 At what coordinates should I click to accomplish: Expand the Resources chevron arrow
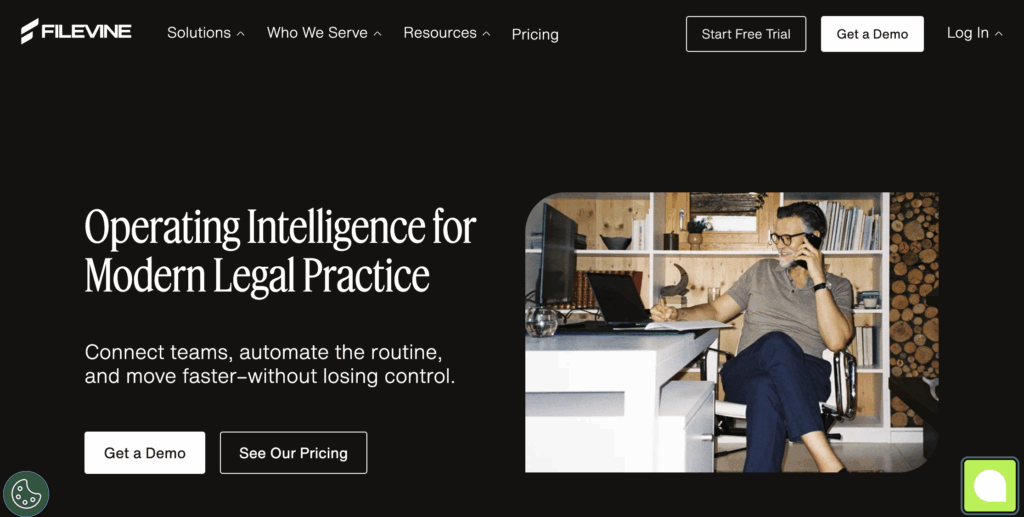pyautogui.click(x=487, y=34)
